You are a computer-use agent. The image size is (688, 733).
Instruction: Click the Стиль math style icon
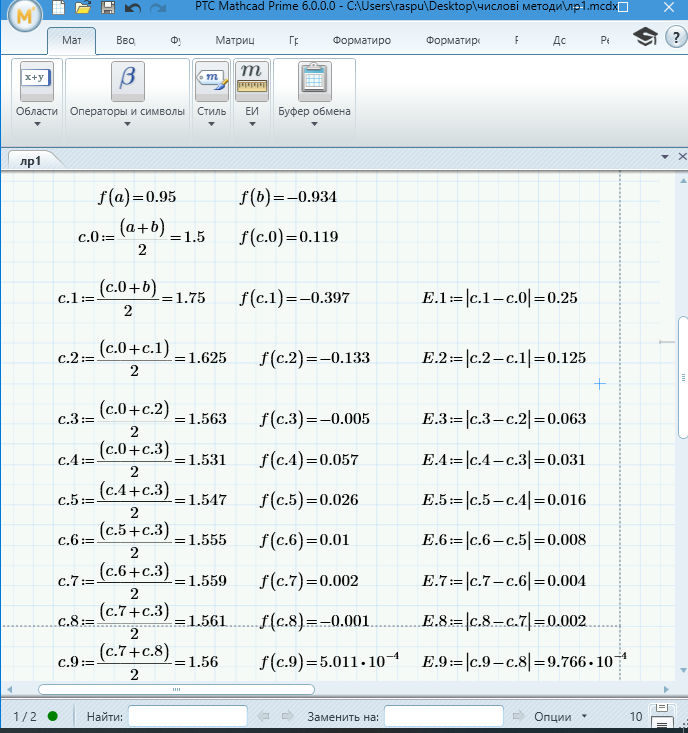[x=211, y=79]
